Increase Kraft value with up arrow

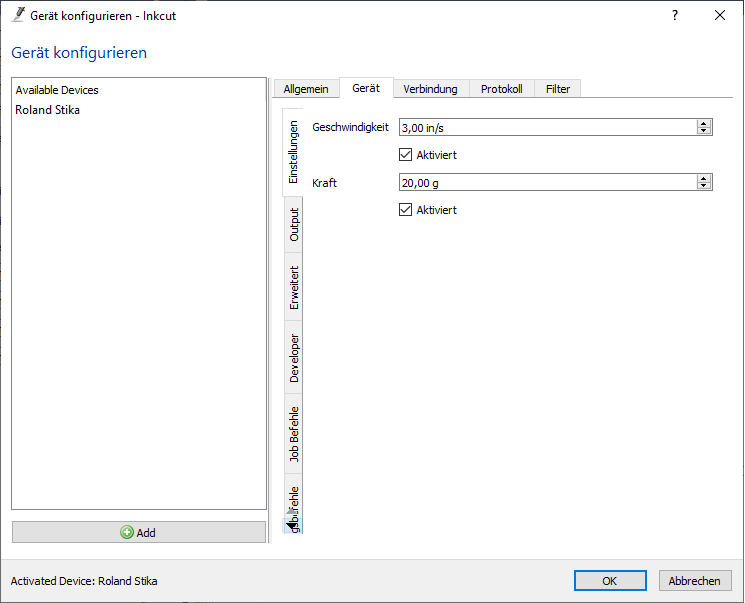[704, 178]
